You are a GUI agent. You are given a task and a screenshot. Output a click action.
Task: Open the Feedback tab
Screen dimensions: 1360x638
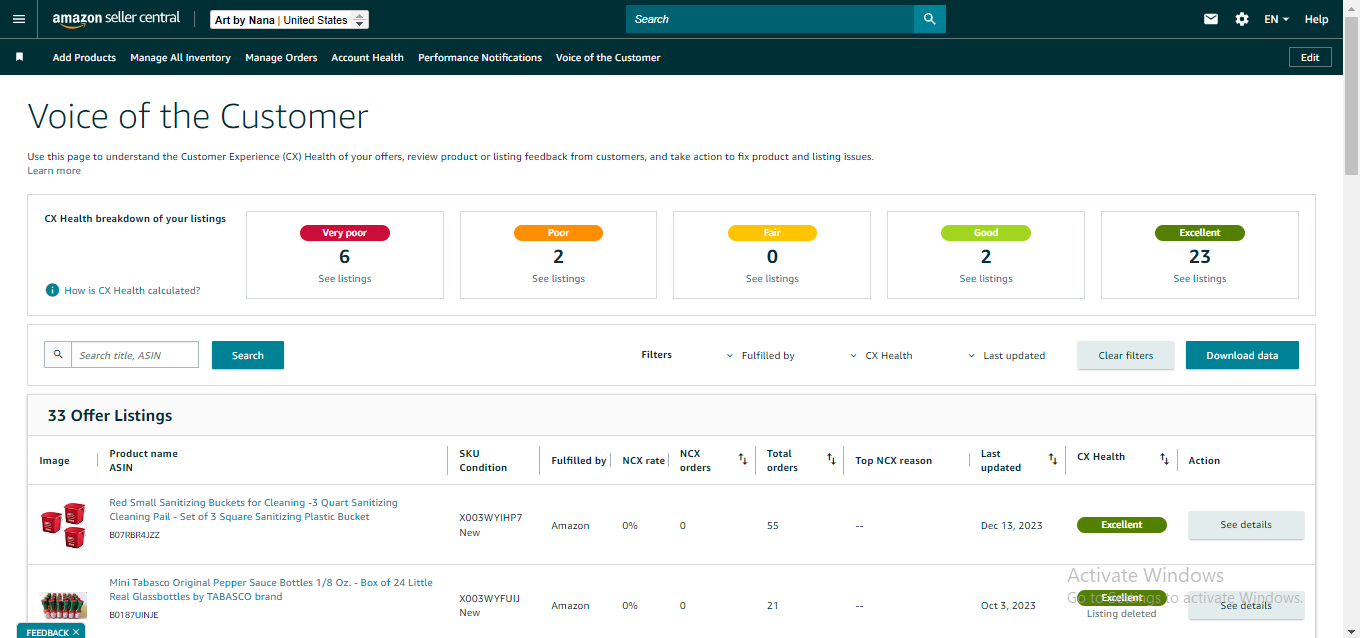(x=47, y=632)
